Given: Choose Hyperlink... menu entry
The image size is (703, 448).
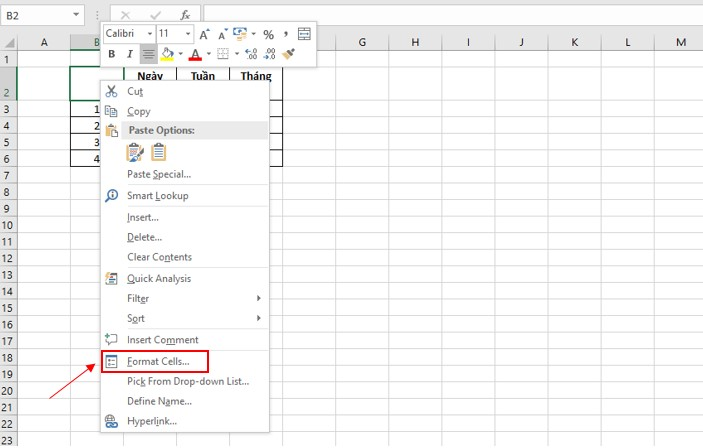Looking at the screenshot, I should pos(185,421).
